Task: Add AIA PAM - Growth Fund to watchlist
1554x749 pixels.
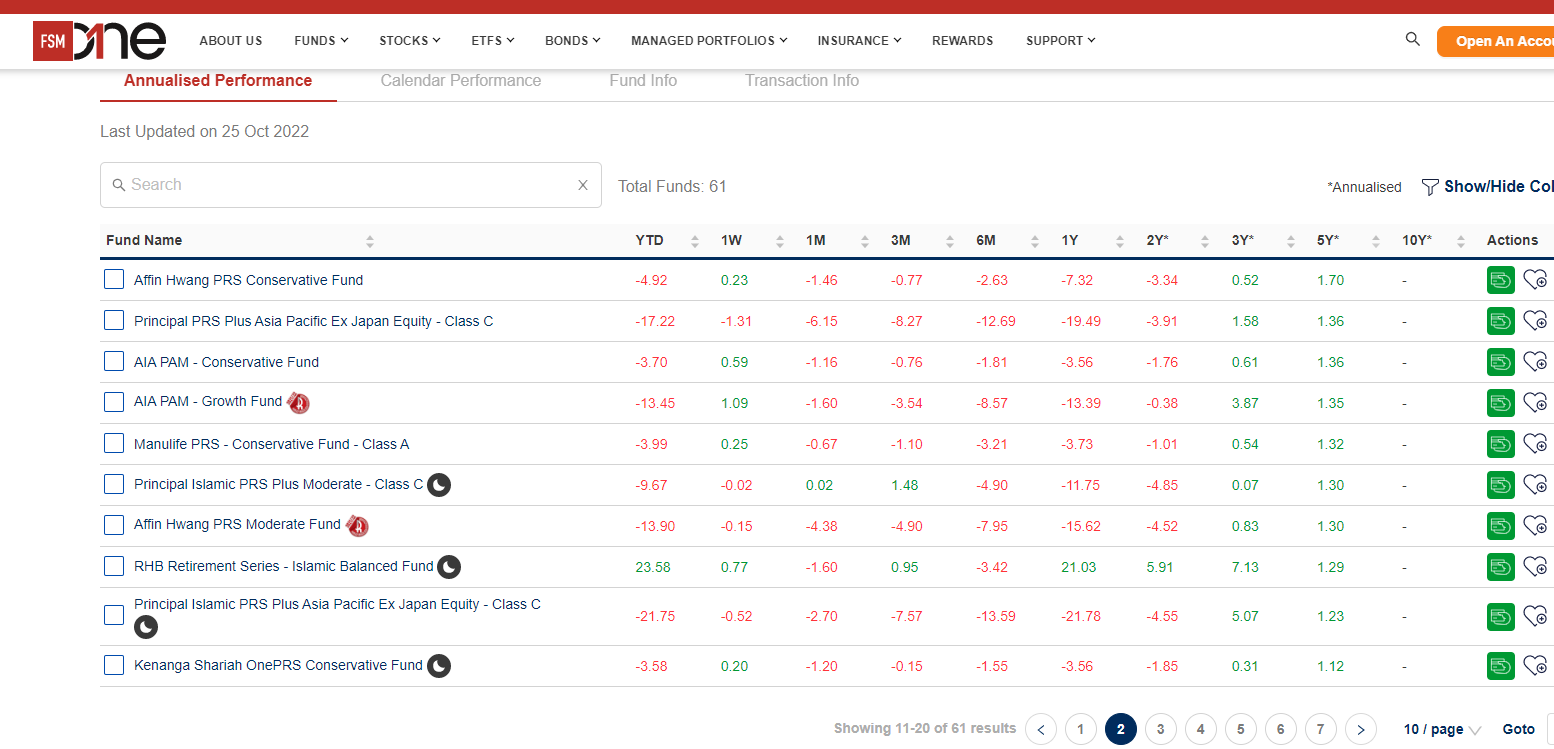Action: [x=1535, y=403]
